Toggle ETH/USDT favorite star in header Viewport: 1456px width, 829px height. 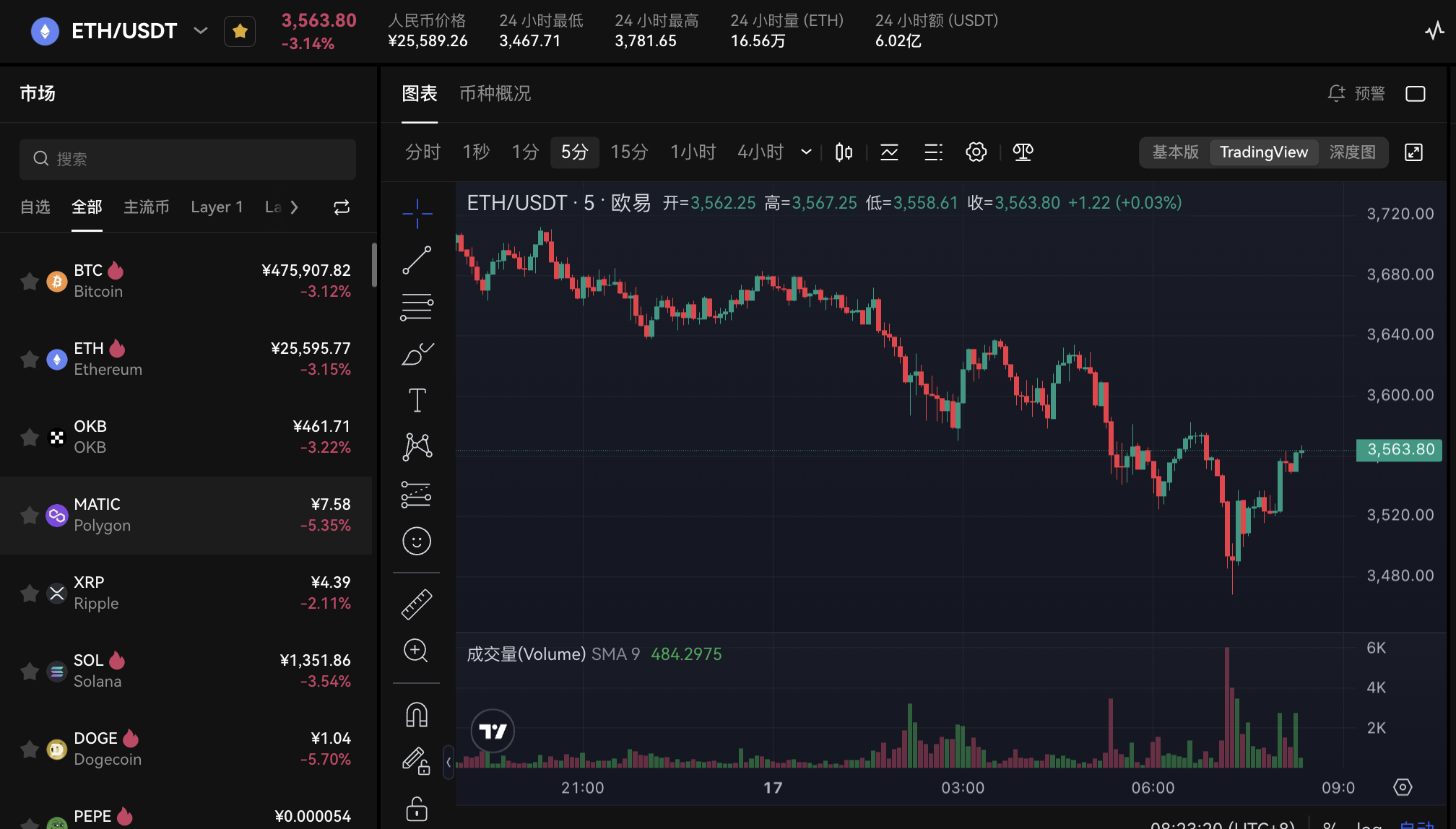[x=240, y=31]
